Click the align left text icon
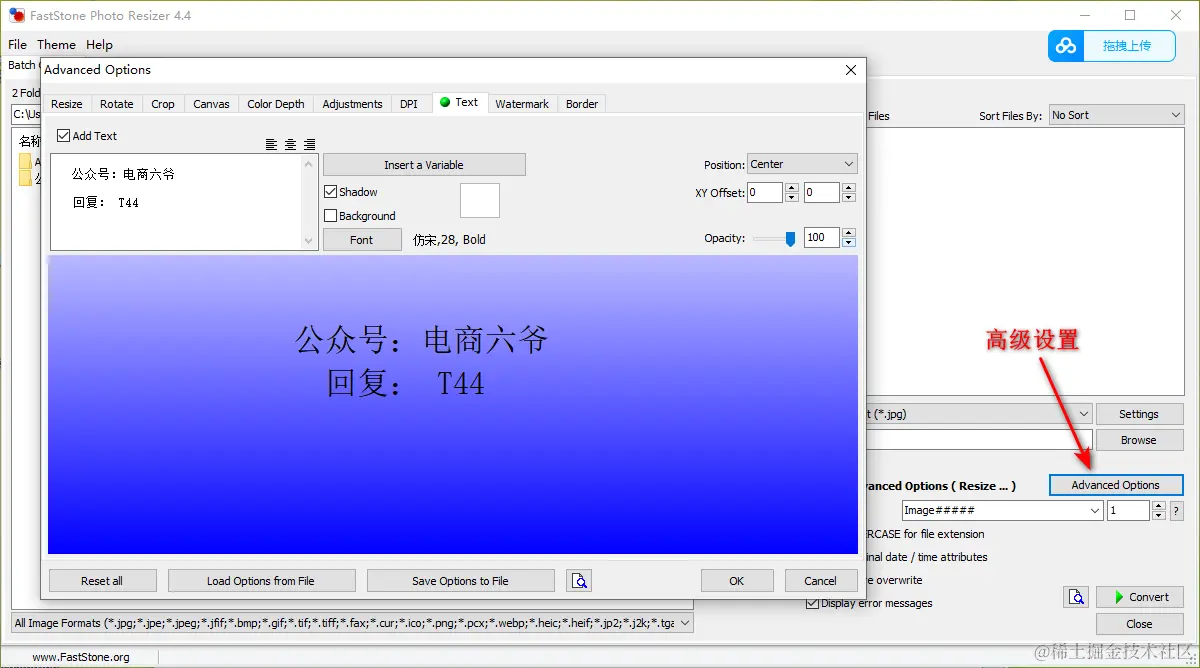 click(271, 144)
